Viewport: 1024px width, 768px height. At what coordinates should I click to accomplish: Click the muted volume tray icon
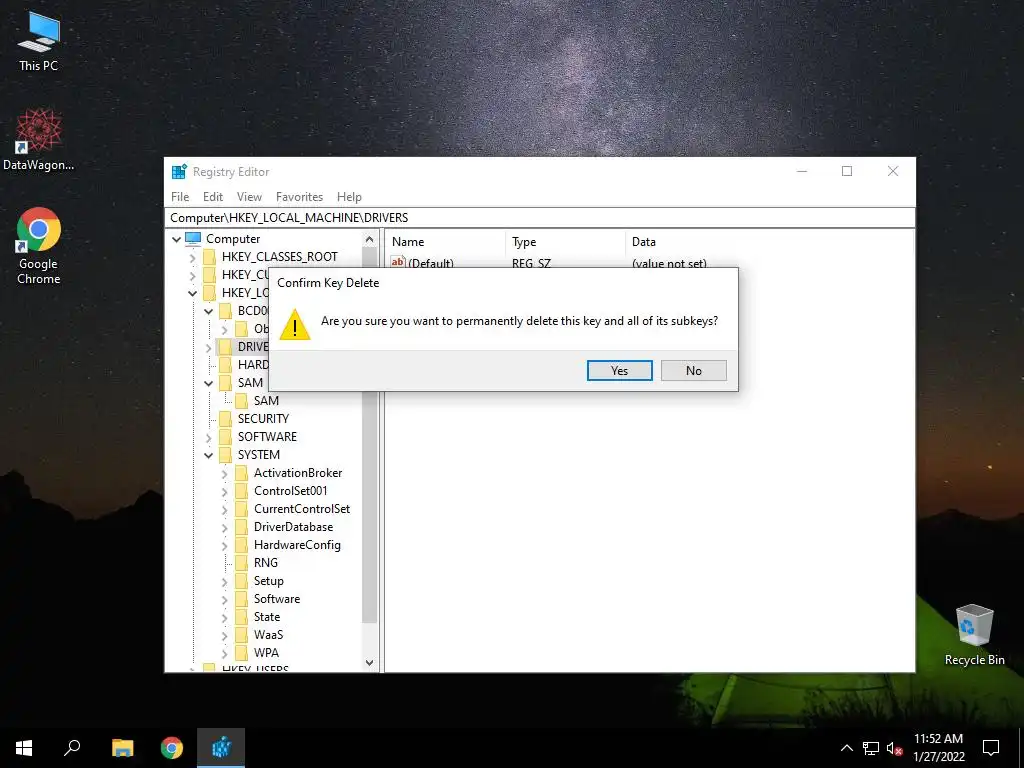(x=894, y=748)
